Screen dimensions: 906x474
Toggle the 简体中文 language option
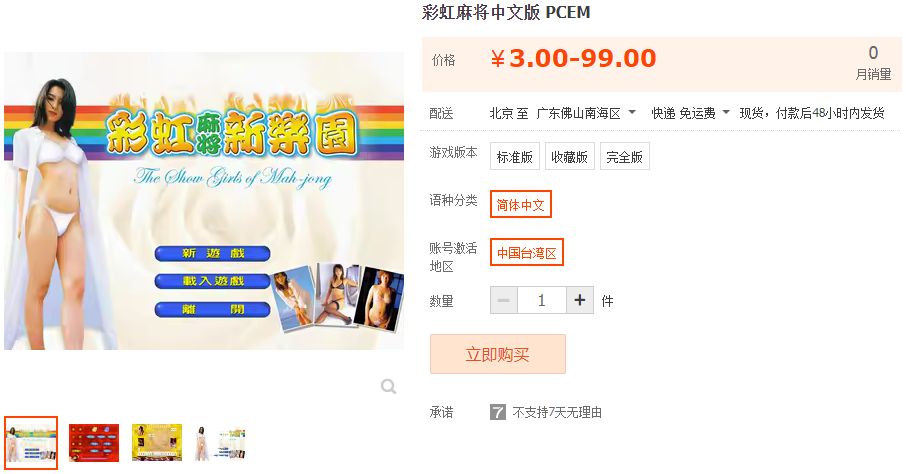pos(521,204)
